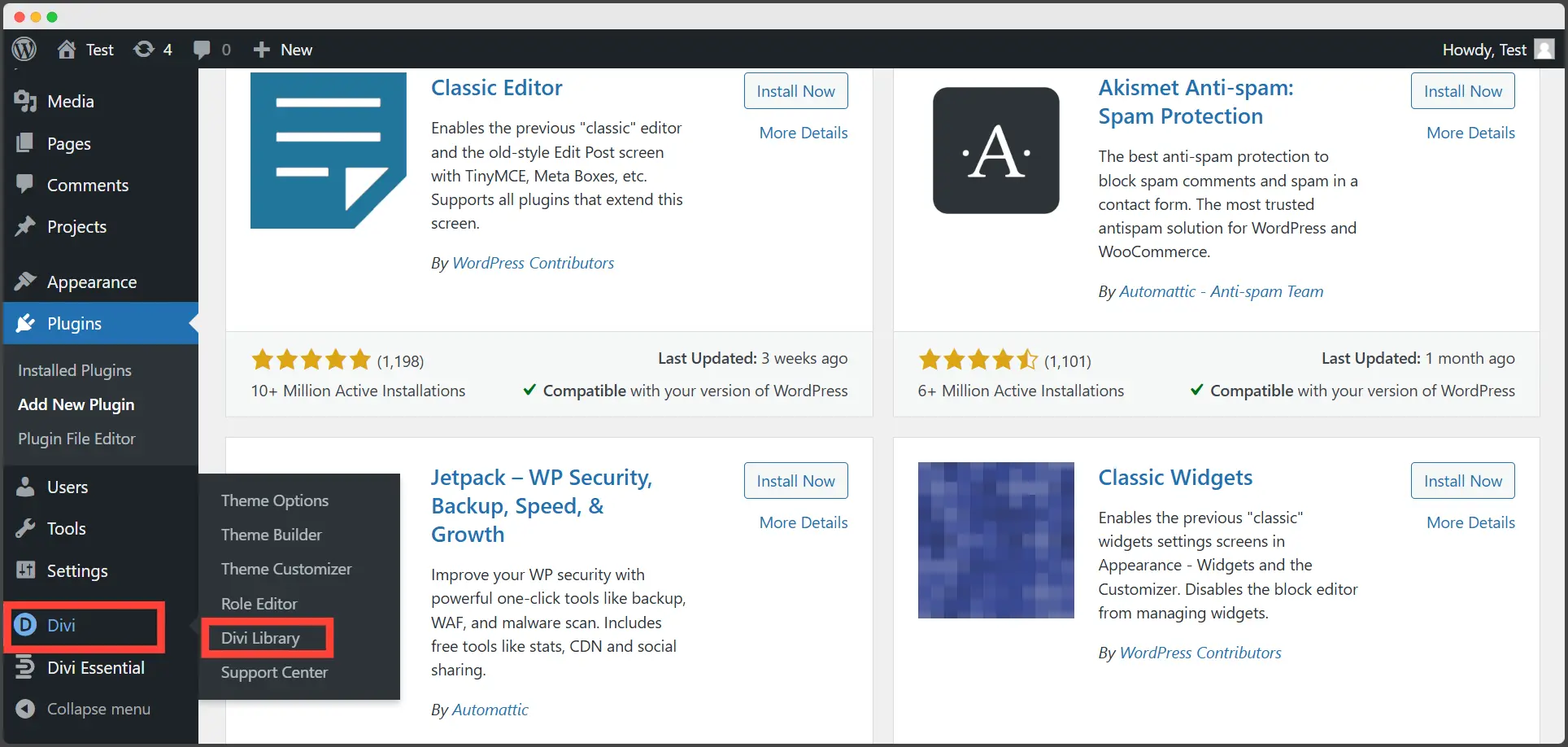
Task: Click the Classic Editor plugin thumbnail
Action: (x=329, y=151)
